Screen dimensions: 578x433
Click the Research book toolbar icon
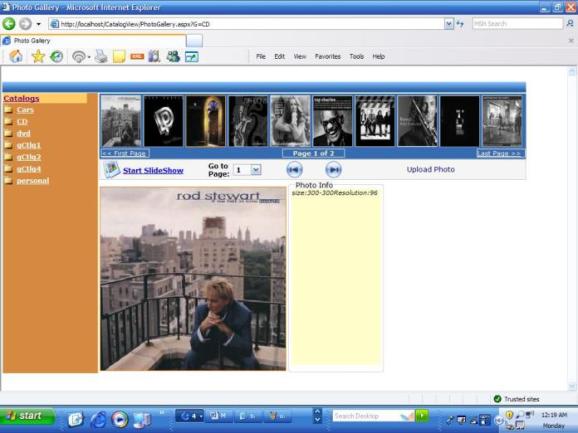[x=154, y=56]
